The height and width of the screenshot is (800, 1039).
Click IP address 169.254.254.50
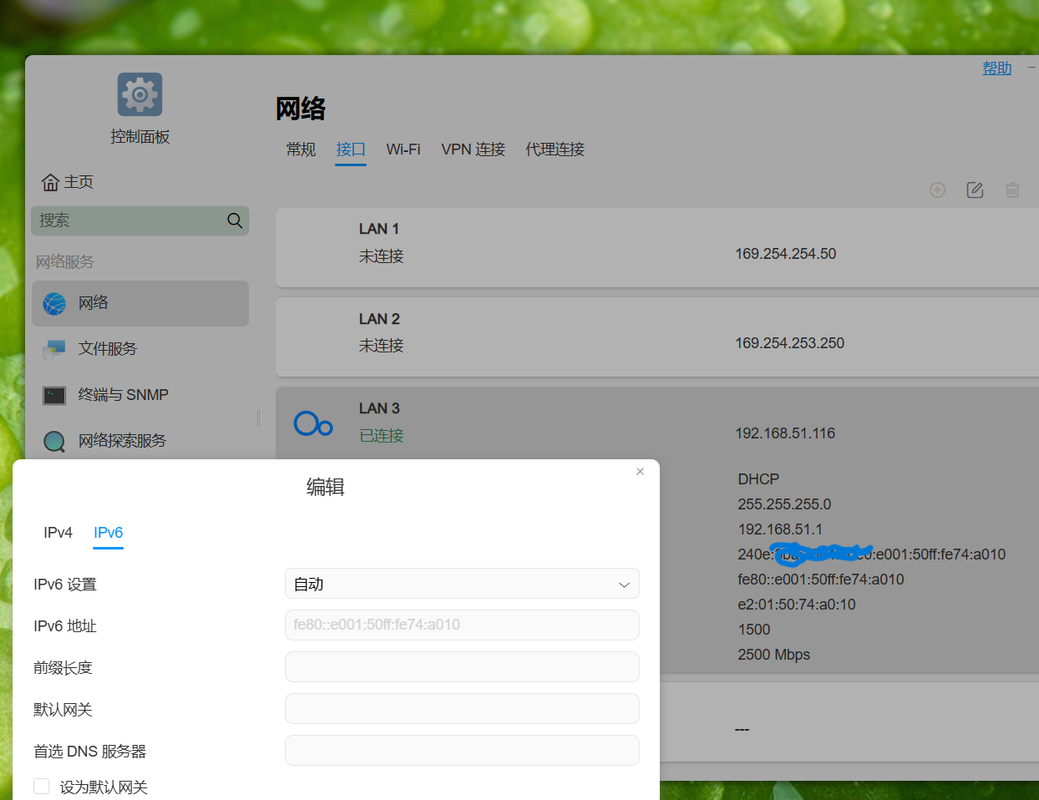pos(785,254)
